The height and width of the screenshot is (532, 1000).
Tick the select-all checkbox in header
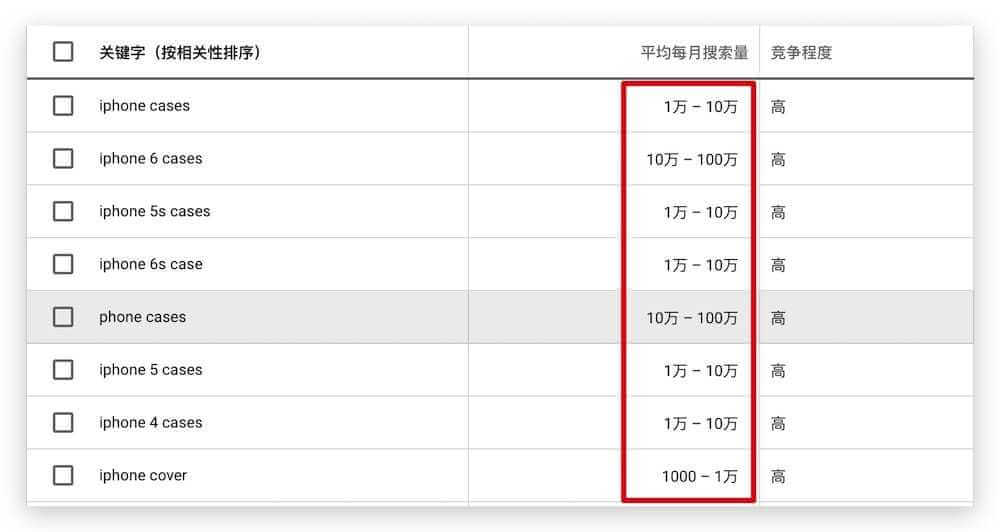pyautogui.click(x=63, y=52)
